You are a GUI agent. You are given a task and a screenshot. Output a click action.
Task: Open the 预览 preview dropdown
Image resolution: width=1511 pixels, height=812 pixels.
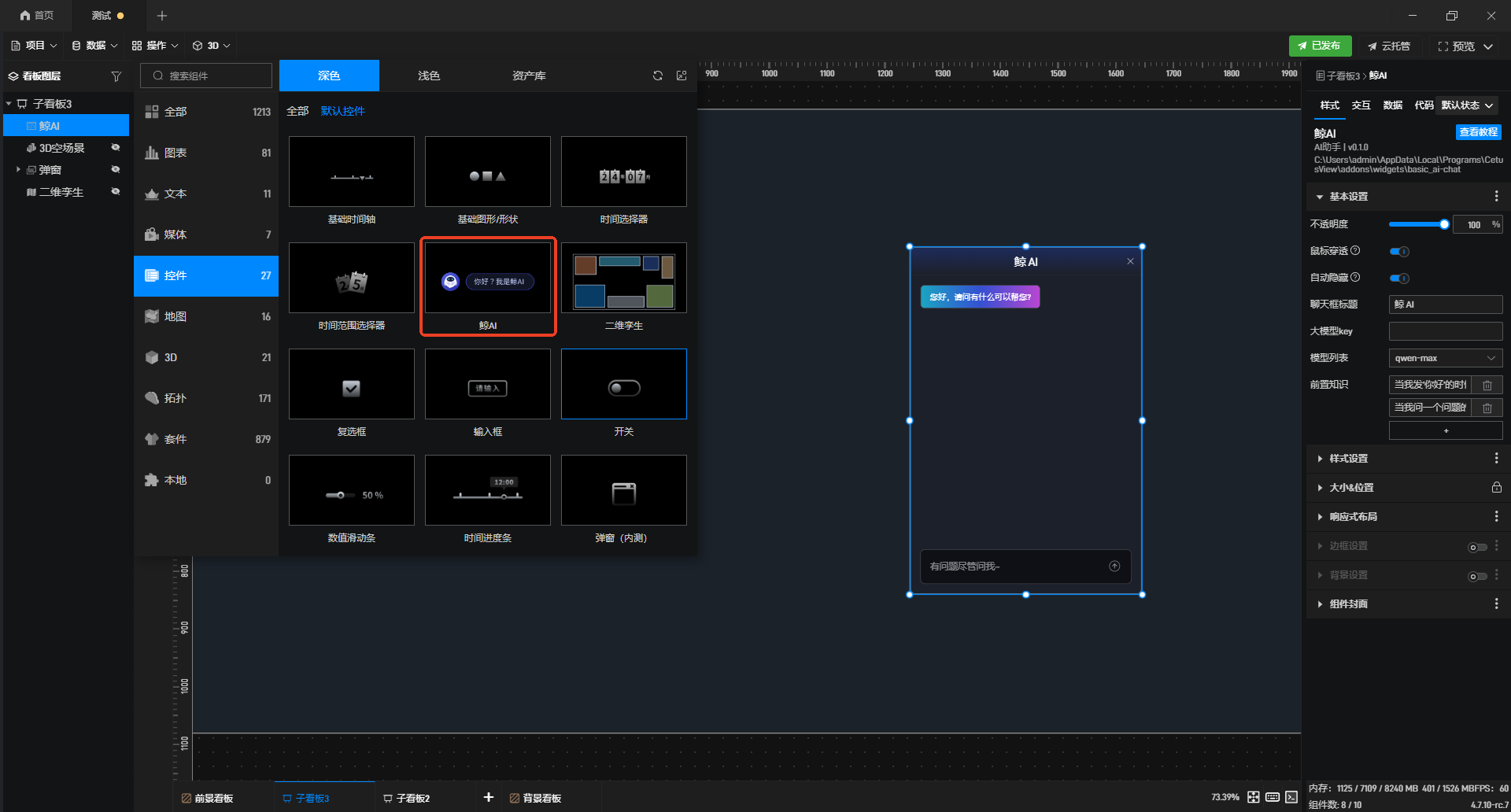click(x=1488, y=46)
